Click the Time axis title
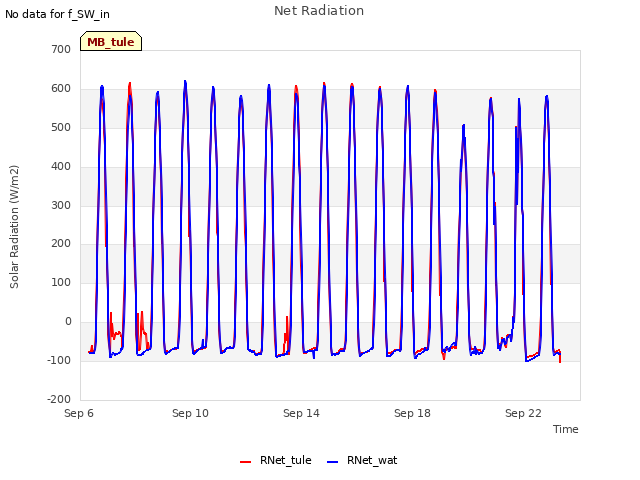The image size is (640, 480). pos(566,429)
